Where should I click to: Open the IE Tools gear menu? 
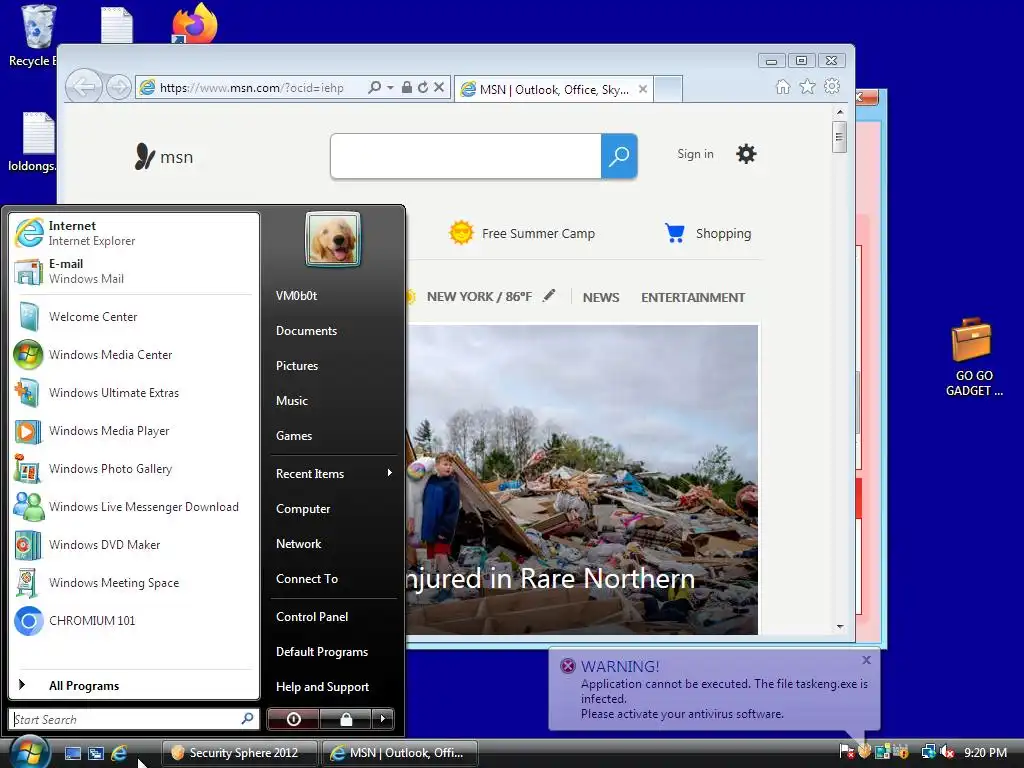coord(832,86)
